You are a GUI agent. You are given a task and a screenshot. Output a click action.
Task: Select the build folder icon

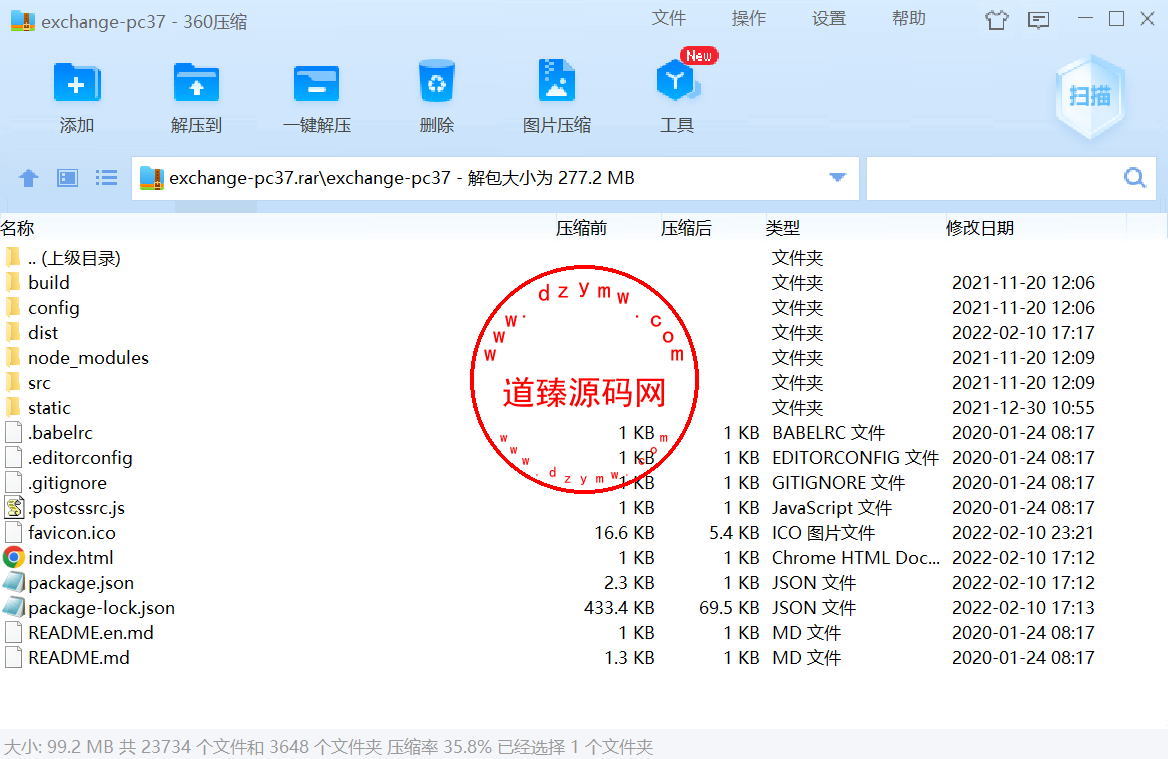click(13, 282)
